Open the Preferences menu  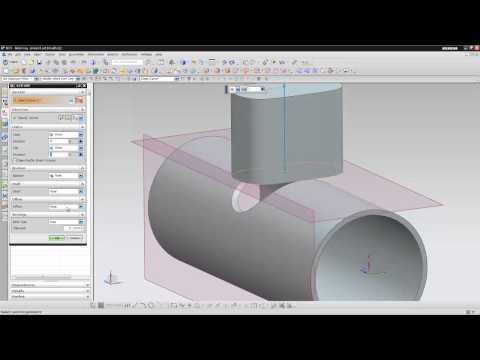point(129,54)
